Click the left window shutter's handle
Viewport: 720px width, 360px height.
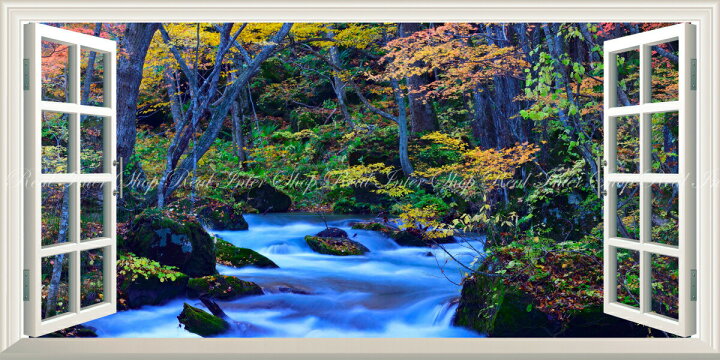pos(120,177)
